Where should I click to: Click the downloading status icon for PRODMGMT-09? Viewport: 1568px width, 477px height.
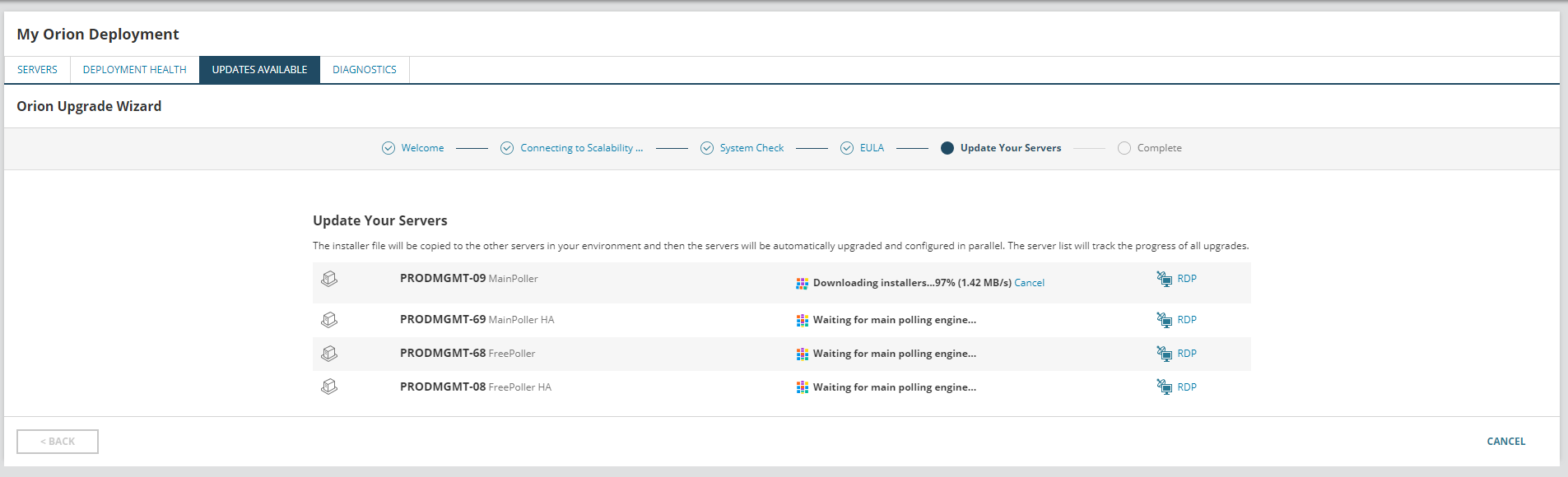[x=802, y=284]
